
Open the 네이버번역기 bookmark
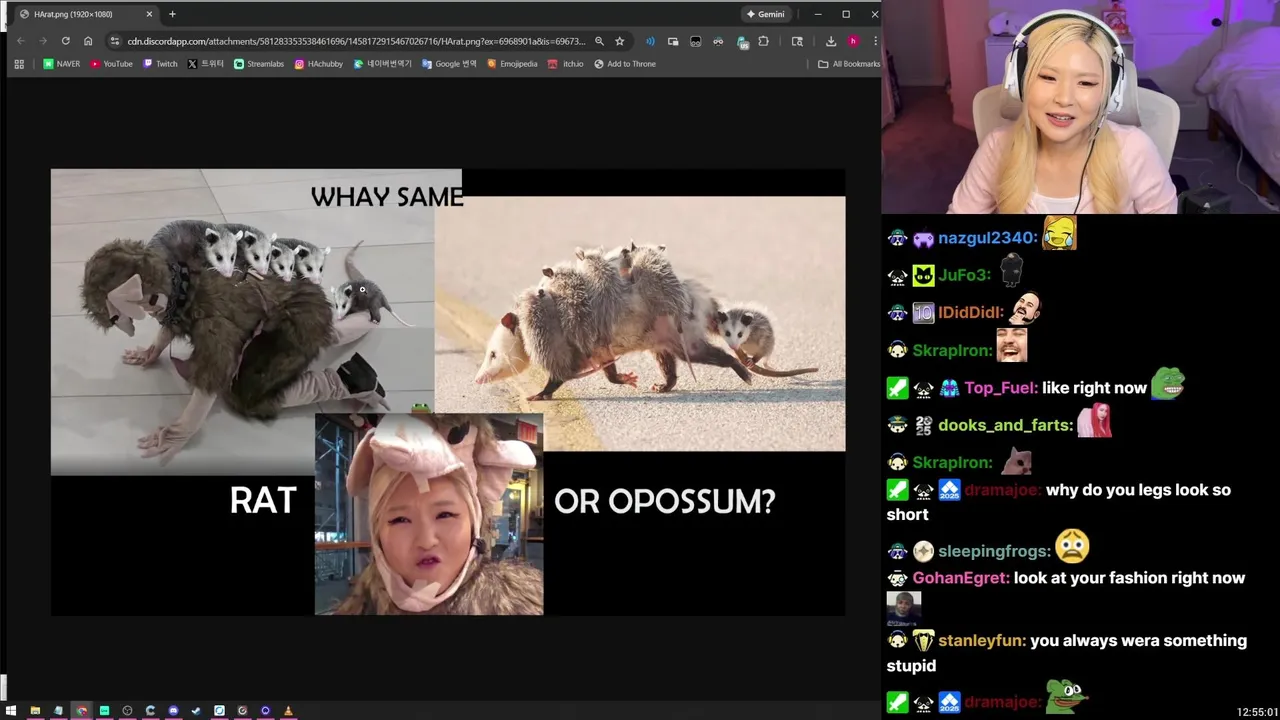383,64
